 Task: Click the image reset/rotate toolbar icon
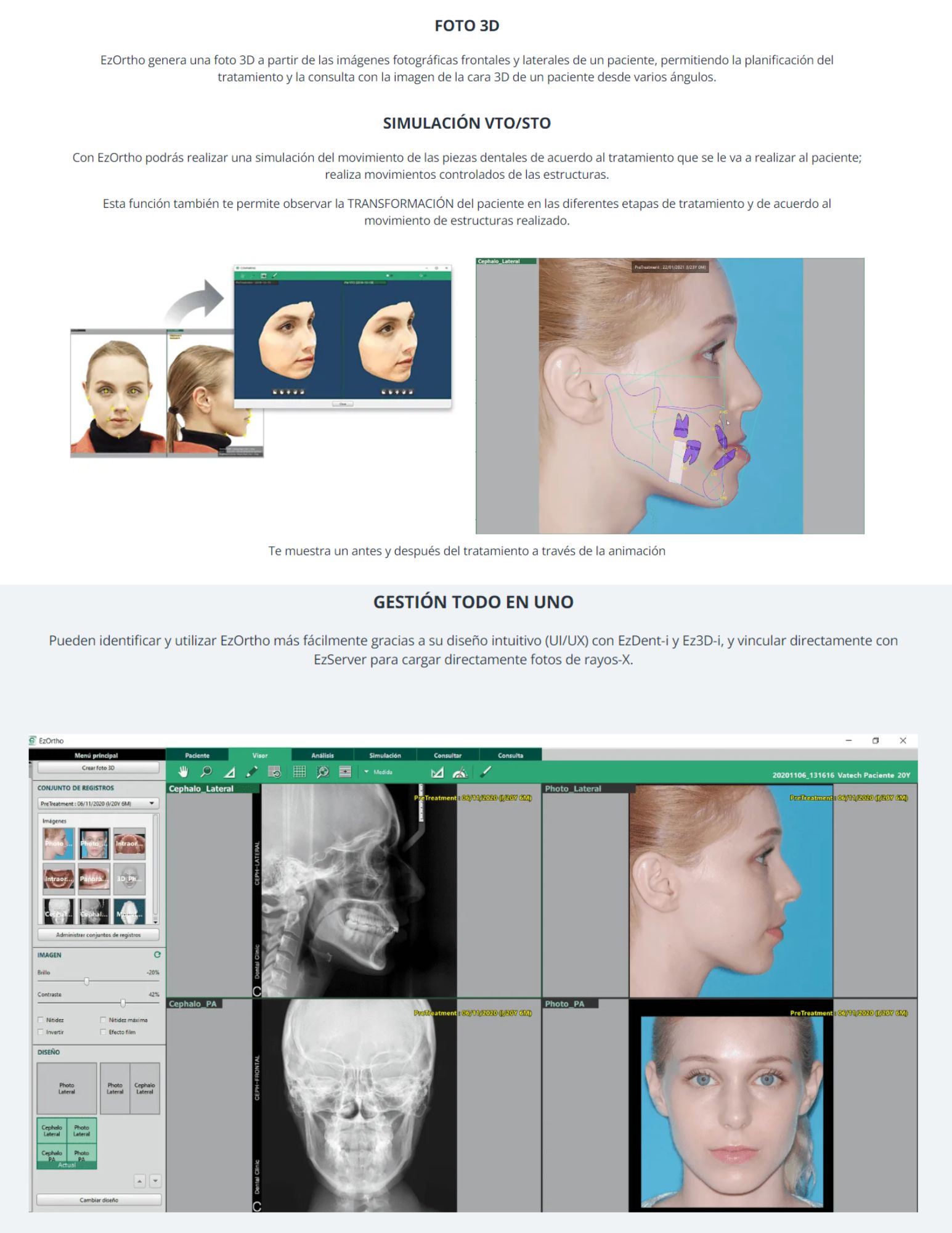click(275, 772)
